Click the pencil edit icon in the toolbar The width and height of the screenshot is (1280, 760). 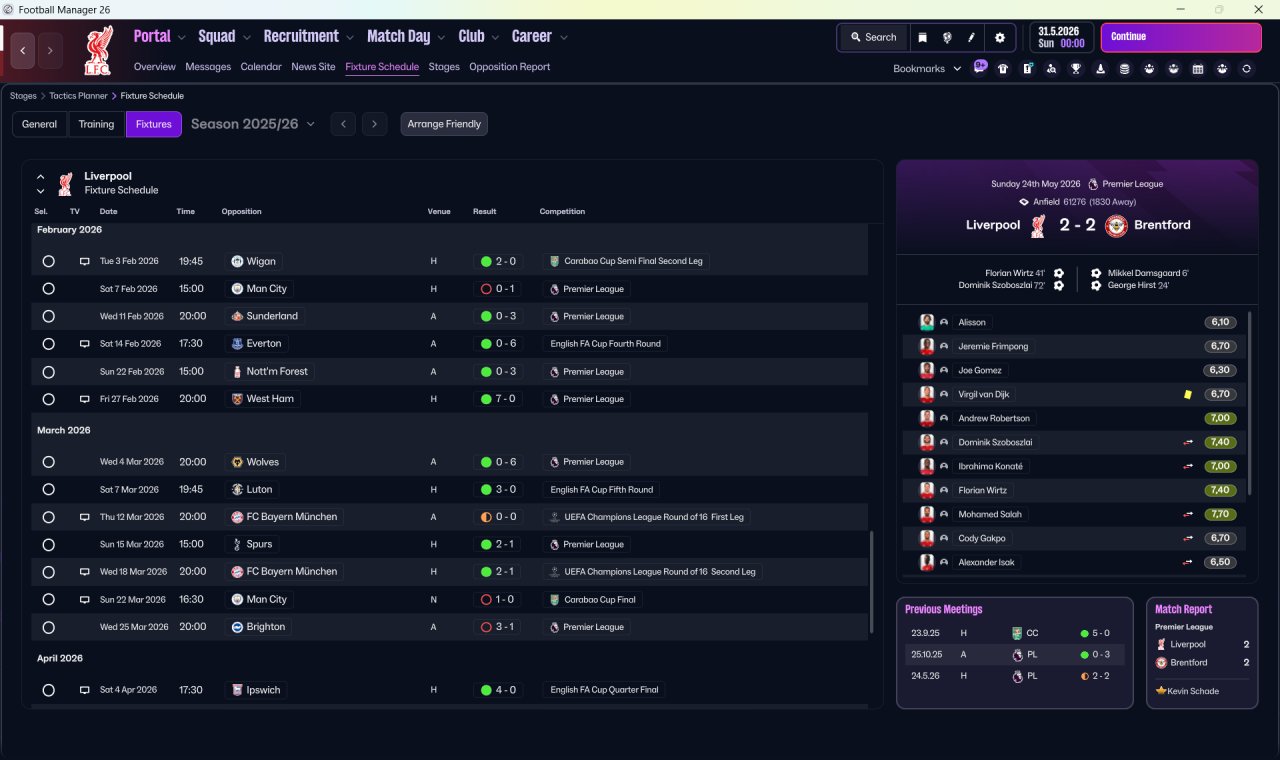[971, 37]
